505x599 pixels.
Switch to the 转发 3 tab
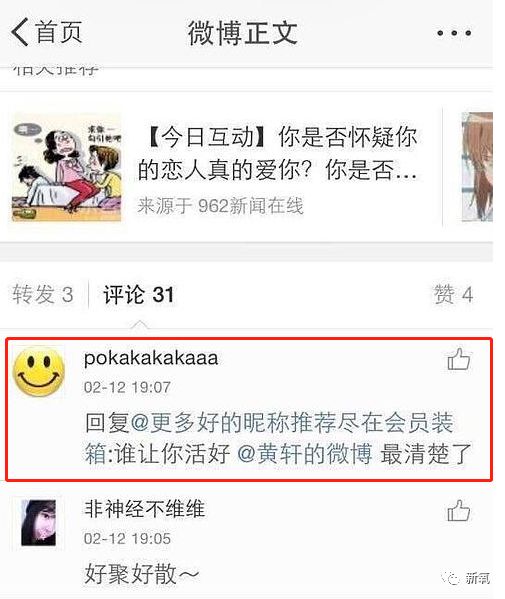(x=43, y=295)
